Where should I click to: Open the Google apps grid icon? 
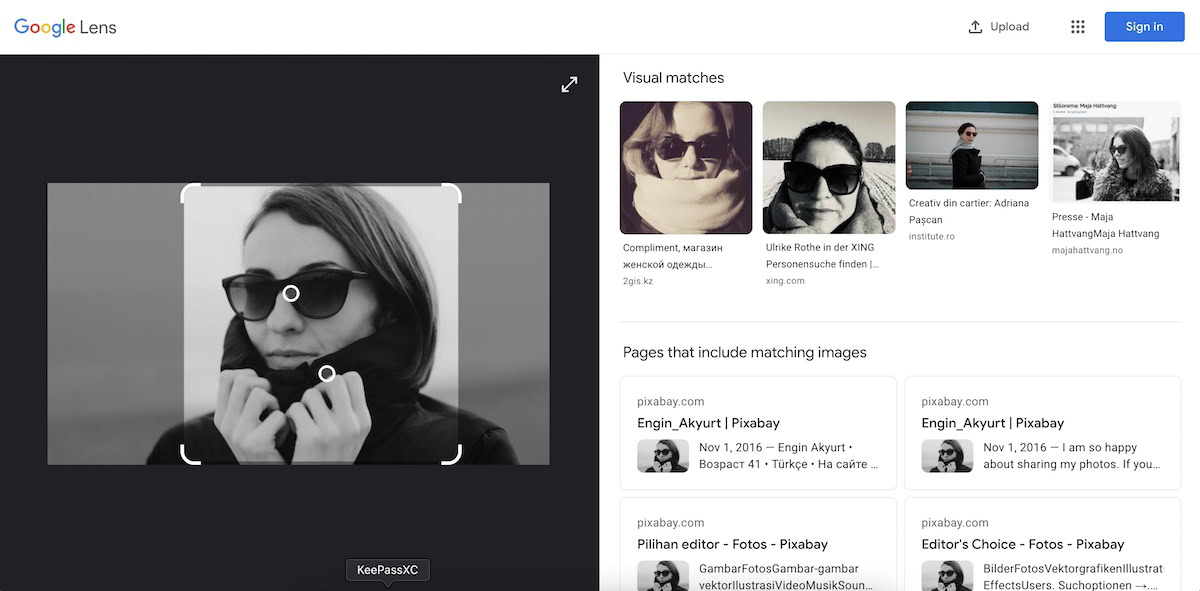(1077, 27)
